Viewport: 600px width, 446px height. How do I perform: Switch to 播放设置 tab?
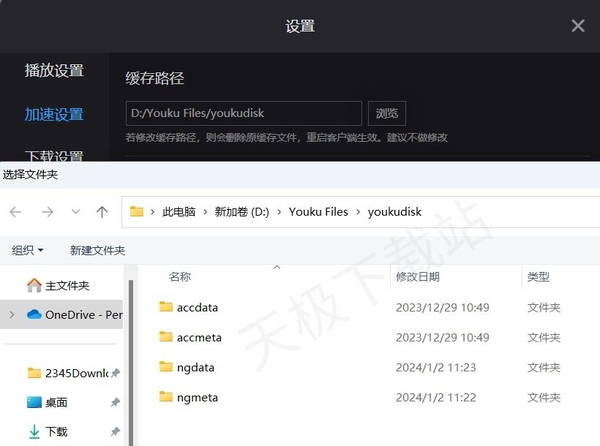[54, 71]
